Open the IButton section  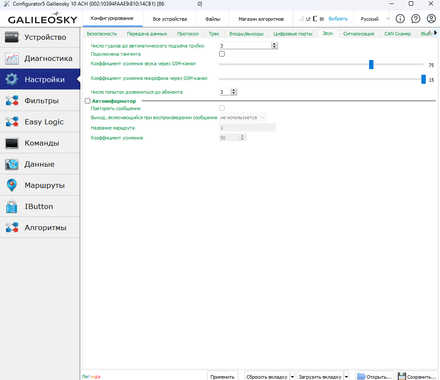pyautogui.click(x=40, y=206)
